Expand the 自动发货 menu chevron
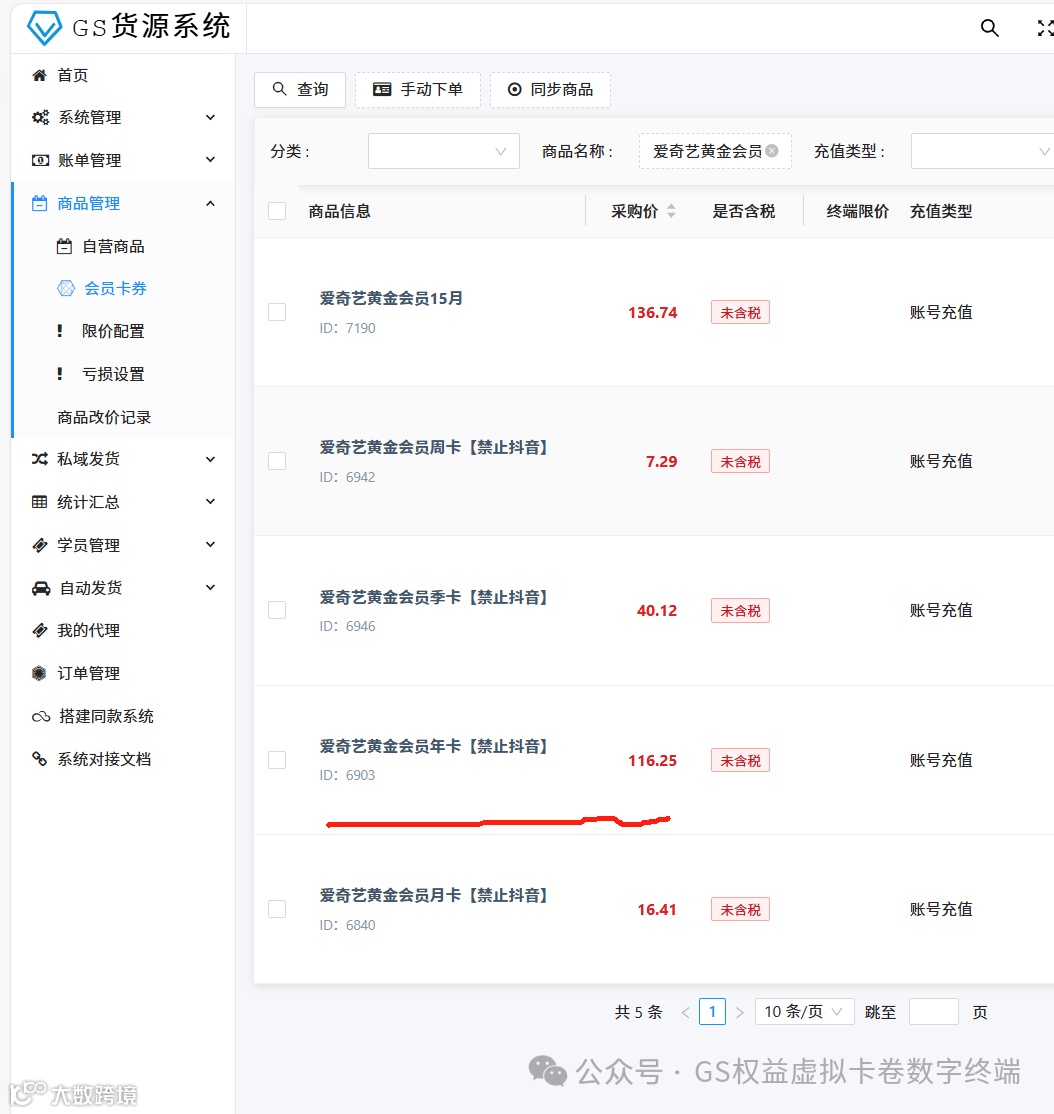 210,588
